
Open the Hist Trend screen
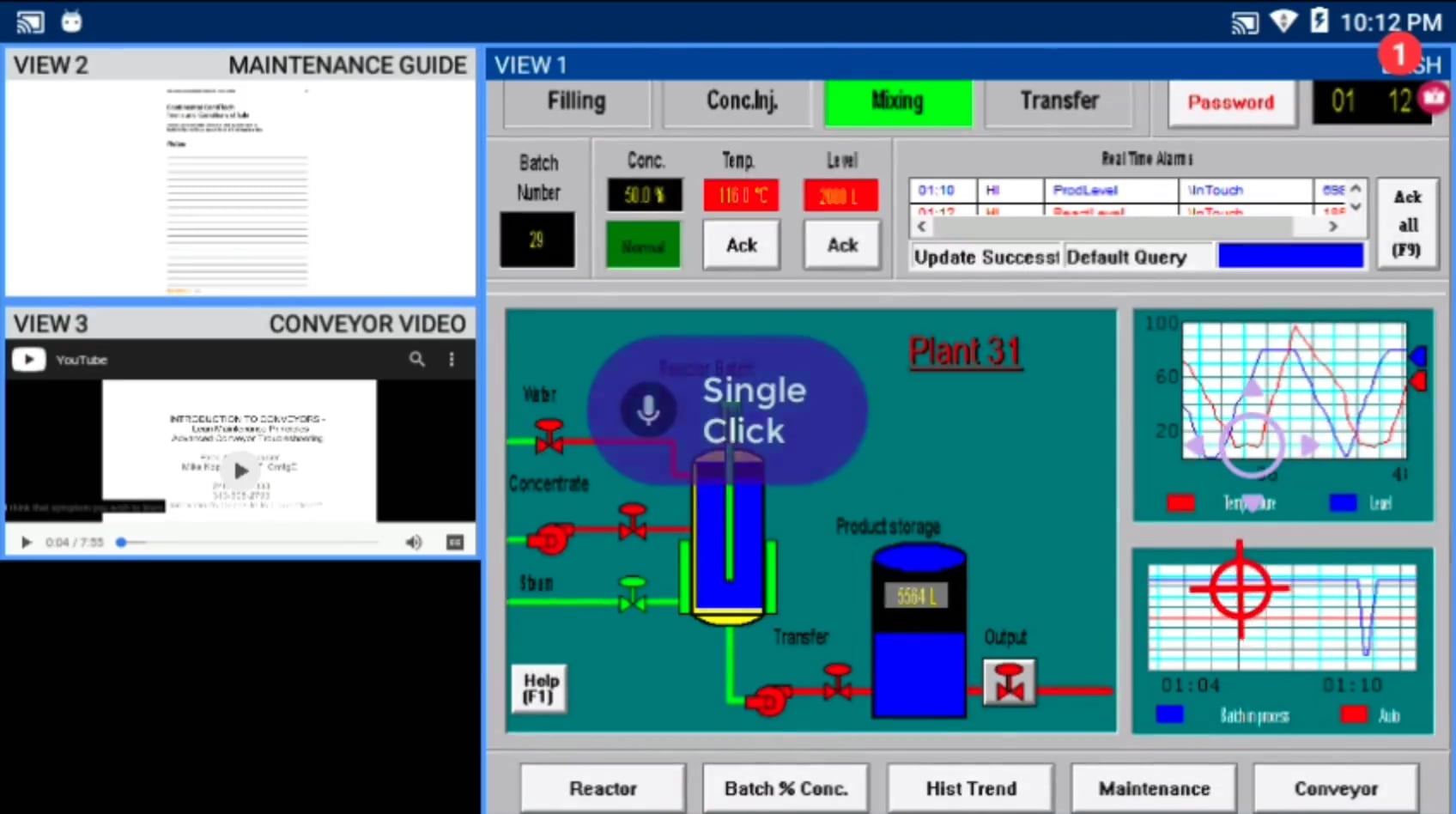click(970, 787)
